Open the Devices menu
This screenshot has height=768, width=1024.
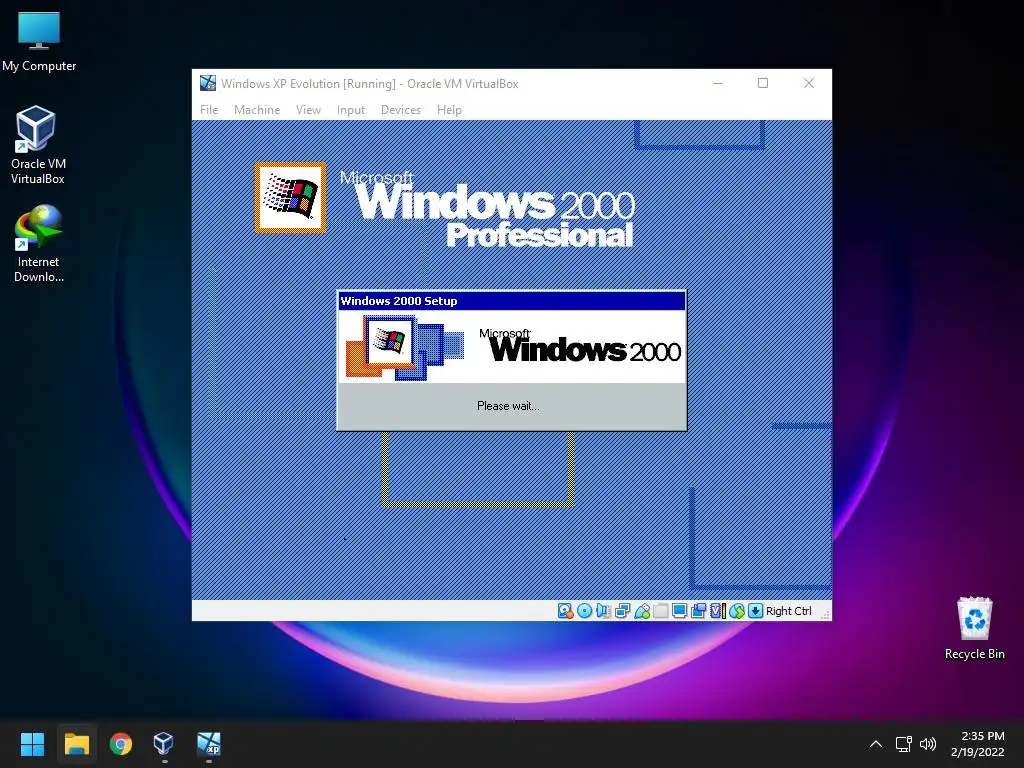pos(401,110)
